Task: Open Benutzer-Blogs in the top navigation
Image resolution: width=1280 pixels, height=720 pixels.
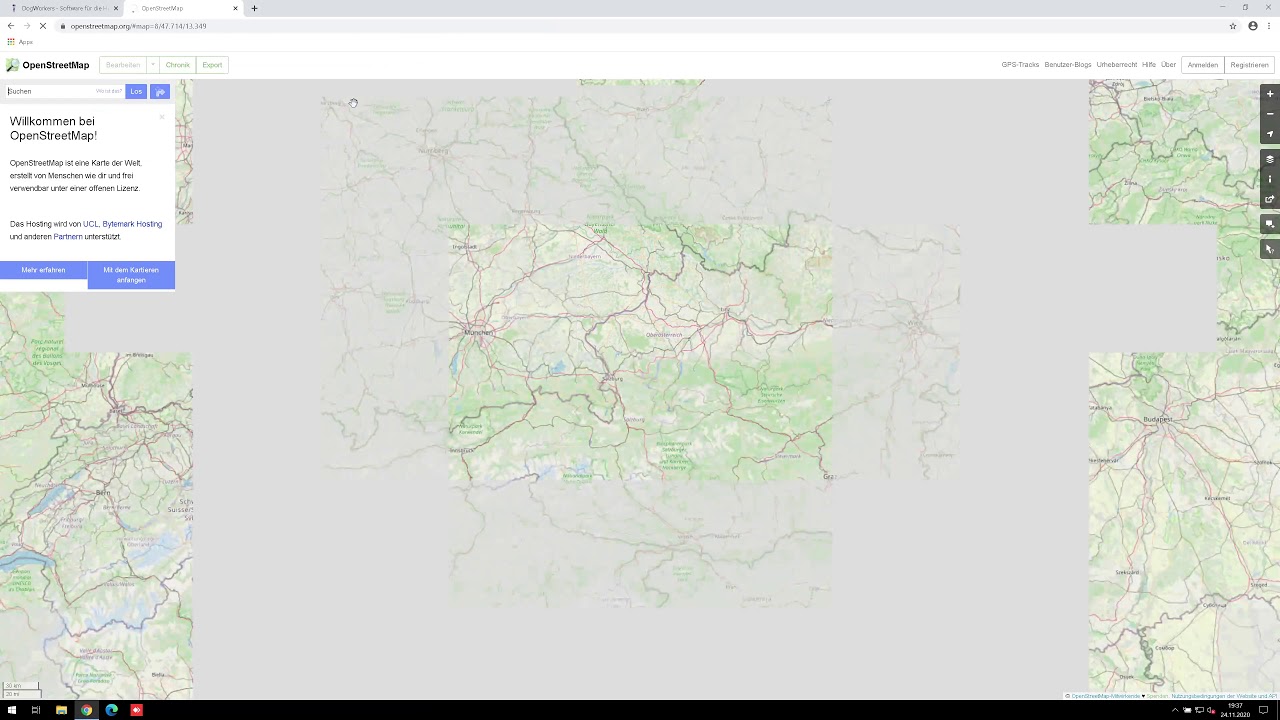Action: pos(1068,65)
